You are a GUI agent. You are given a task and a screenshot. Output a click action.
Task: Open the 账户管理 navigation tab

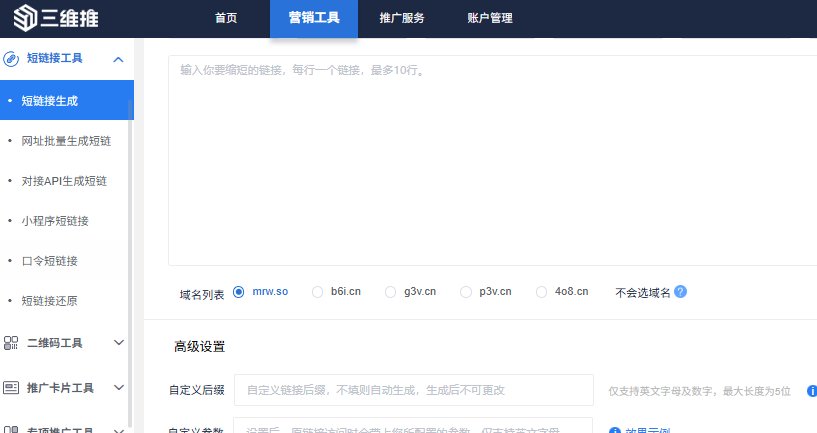point(490,18)
